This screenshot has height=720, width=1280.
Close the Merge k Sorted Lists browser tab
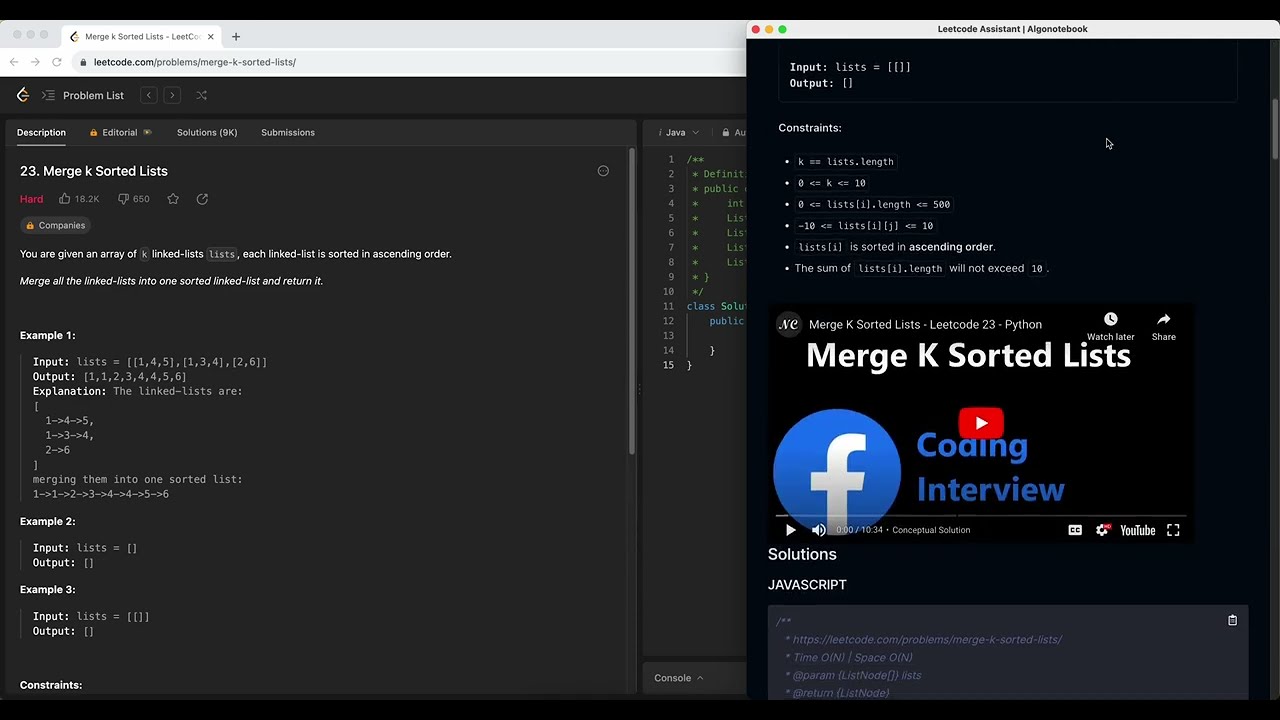click(x=210, y=36)
